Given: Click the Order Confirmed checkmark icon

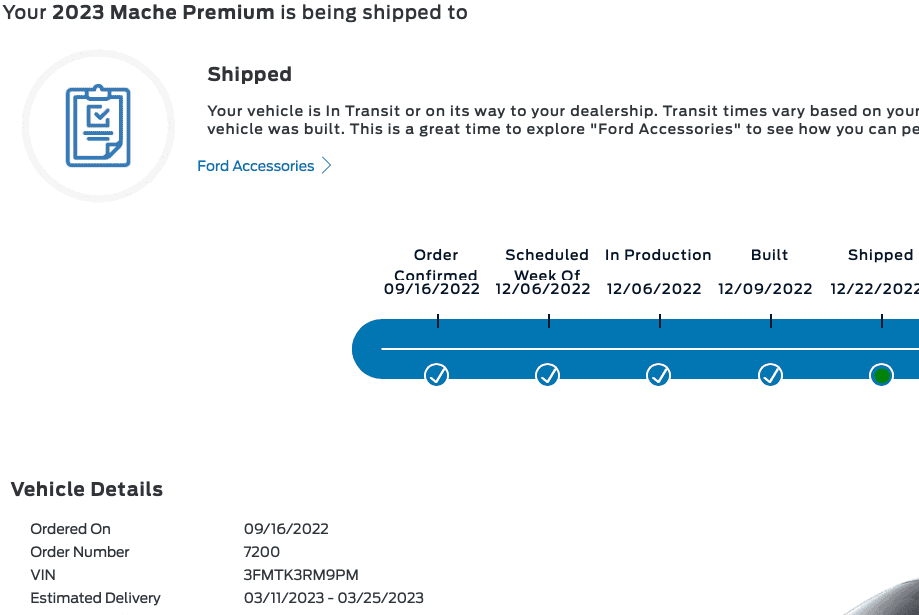Looking at the screenshot, I should (x=437, y=375).
